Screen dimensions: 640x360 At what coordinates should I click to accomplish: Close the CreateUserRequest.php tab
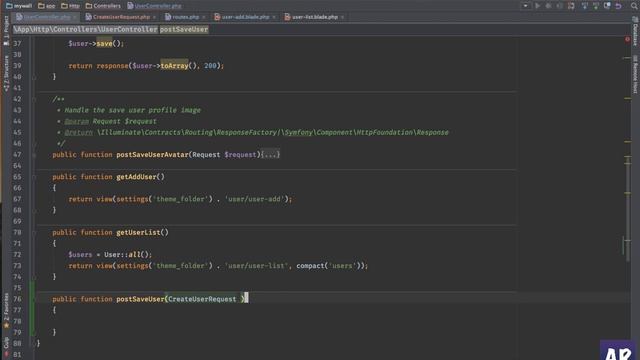tap(154, 17)
